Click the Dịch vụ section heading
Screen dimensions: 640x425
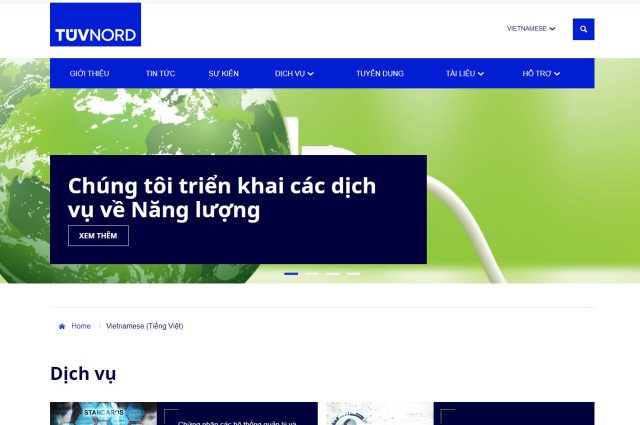coord(83,374)
